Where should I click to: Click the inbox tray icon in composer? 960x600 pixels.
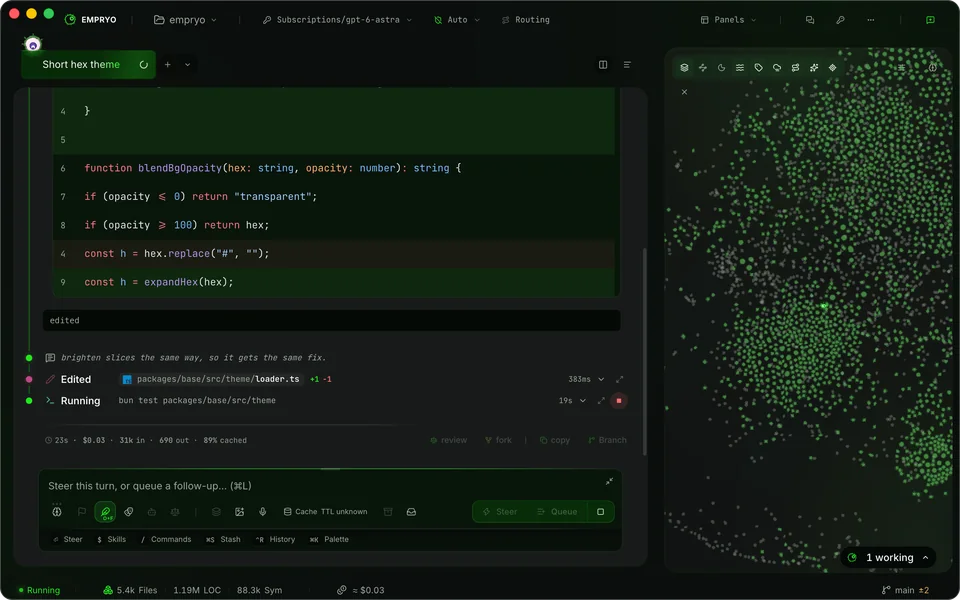[411, 512]
